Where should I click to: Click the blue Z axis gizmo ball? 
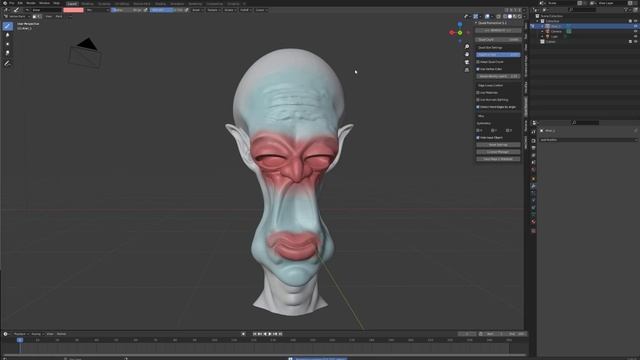(x=460, y=25)
